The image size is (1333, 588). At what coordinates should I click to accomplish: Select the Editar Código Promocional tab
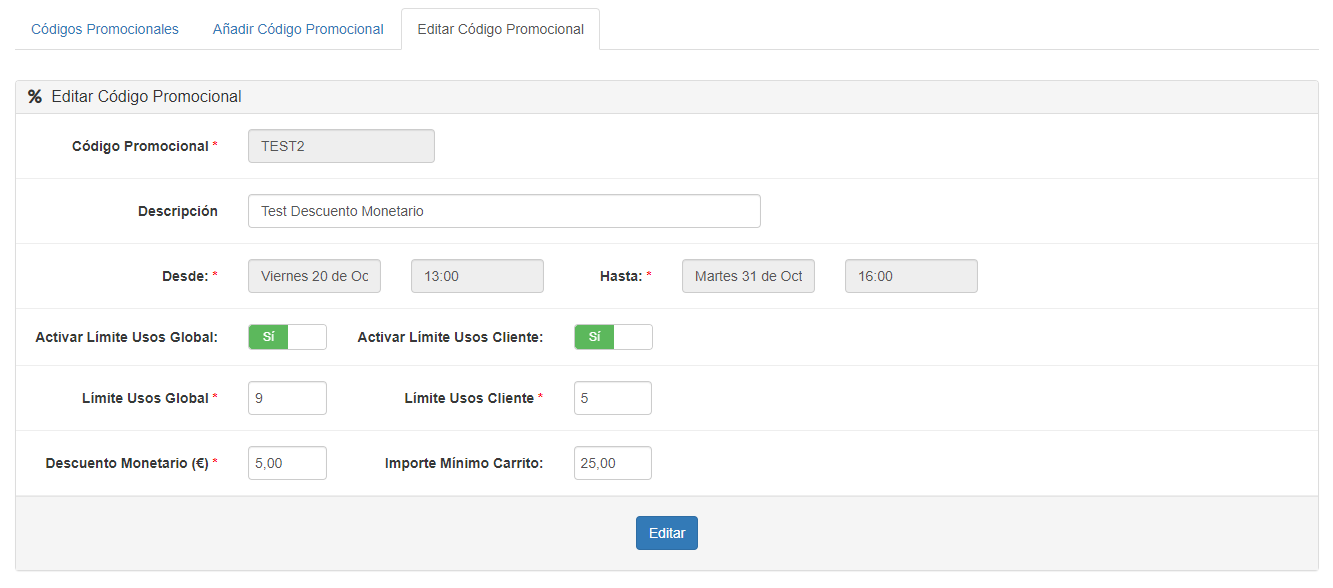click(x=500, y=29)
